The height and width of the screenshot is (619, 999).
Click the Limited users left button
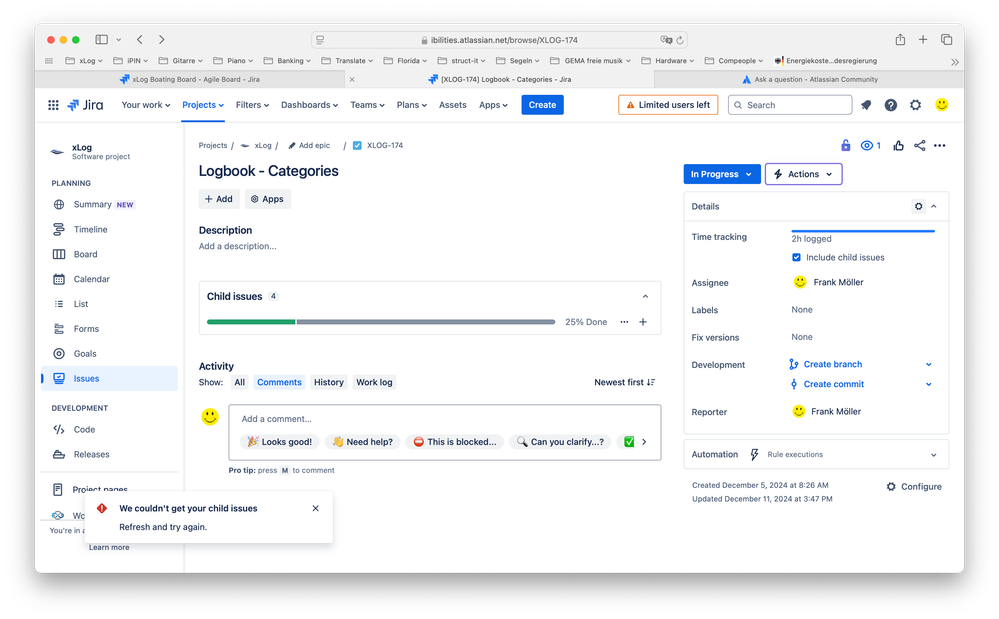click(668, 105)
